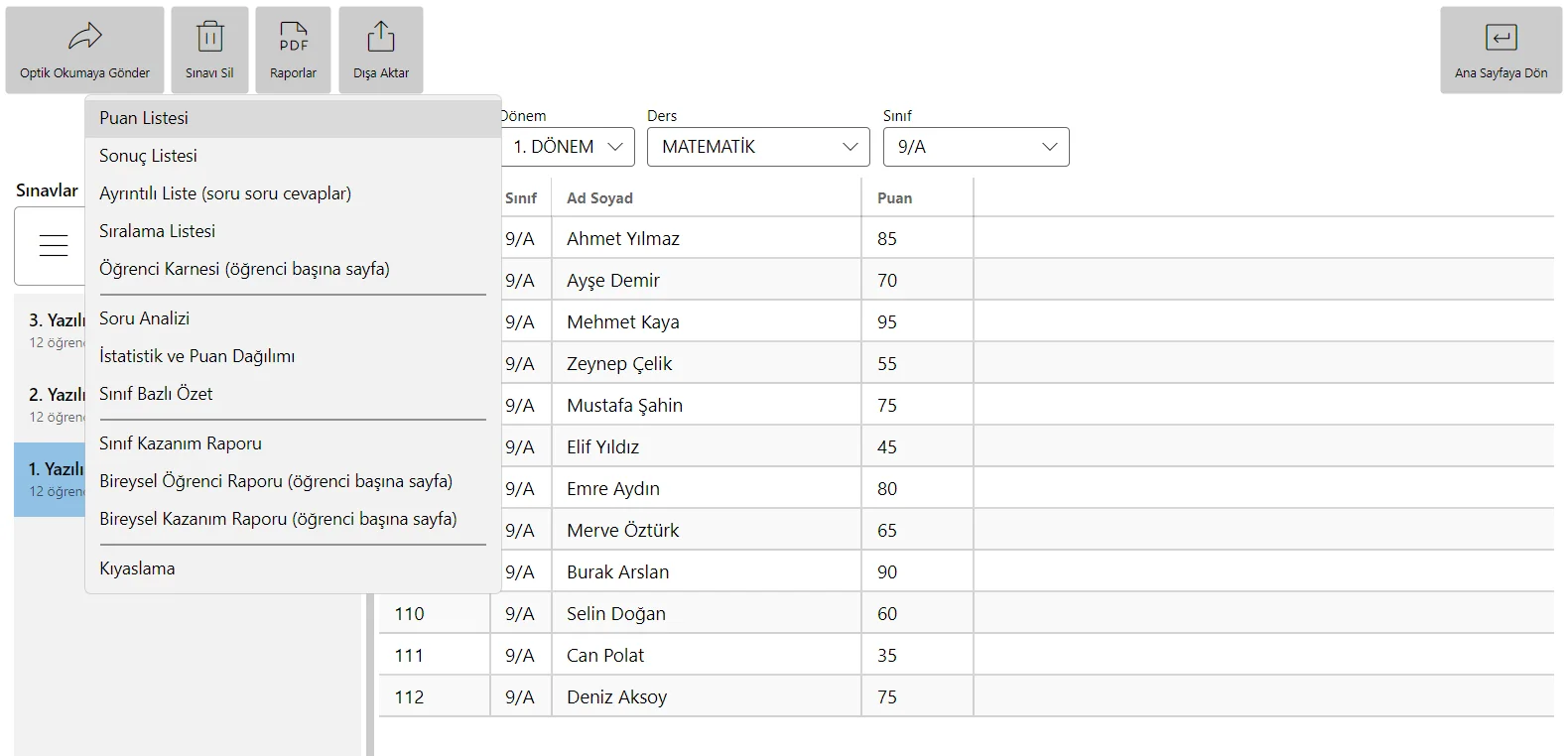Sort by the Puan column header
The image size is (1568, 756).
click(x=894, y=198)
